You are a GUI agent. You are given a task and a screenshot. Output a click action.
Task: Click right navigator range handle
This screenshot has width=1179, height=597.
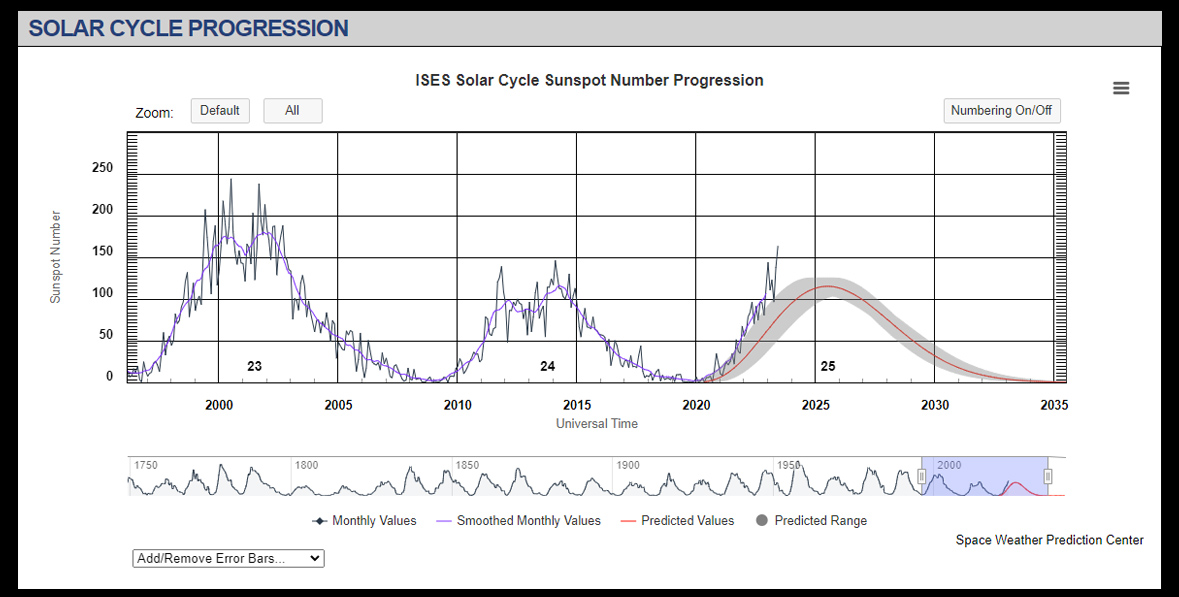click(x=1048, y=476)
